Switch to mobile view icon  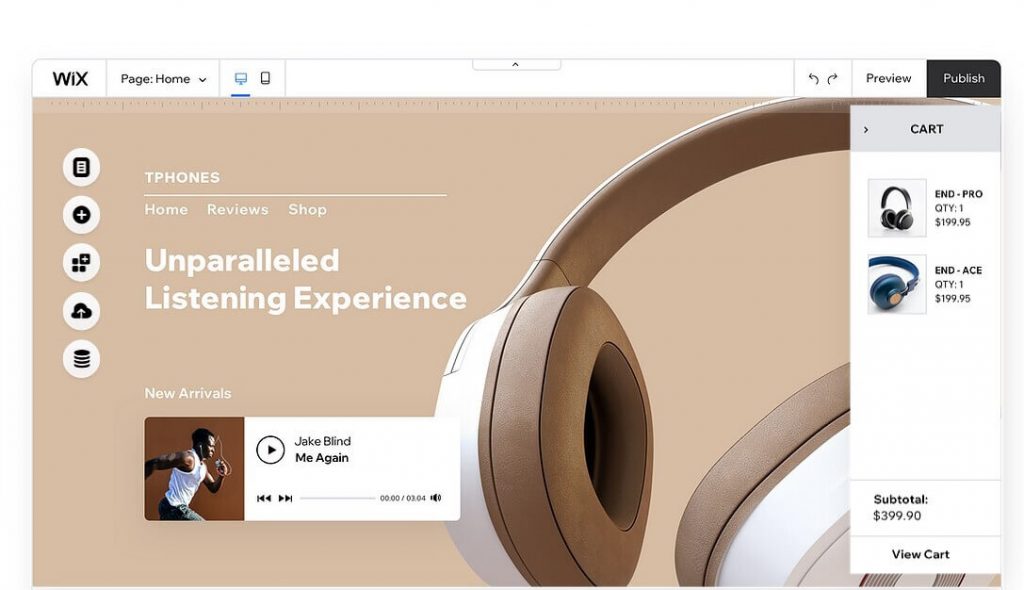pyautogui.click(x=265, y=78)
